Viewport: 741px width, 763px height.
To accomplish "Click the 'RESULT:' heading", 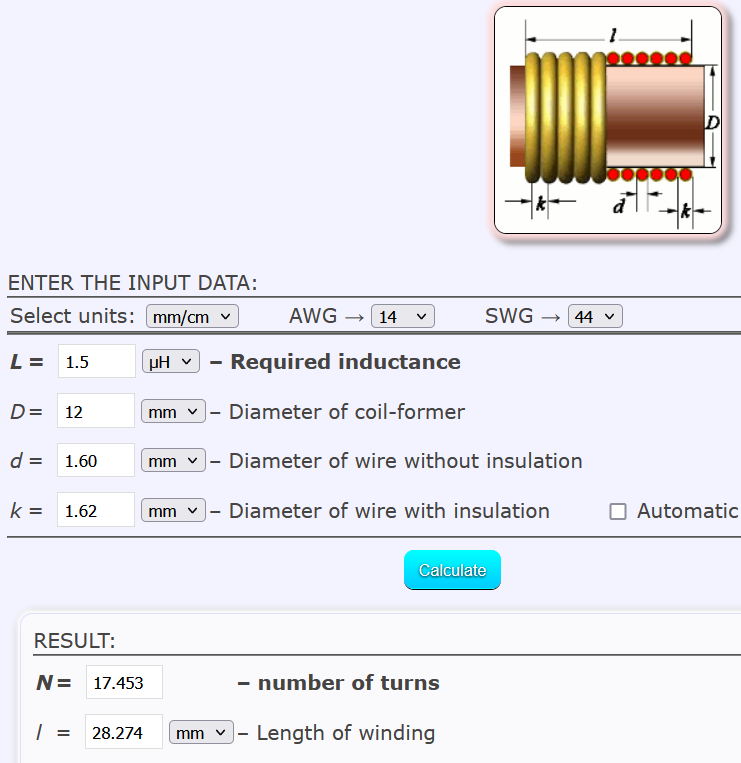I will coord(74,641).
